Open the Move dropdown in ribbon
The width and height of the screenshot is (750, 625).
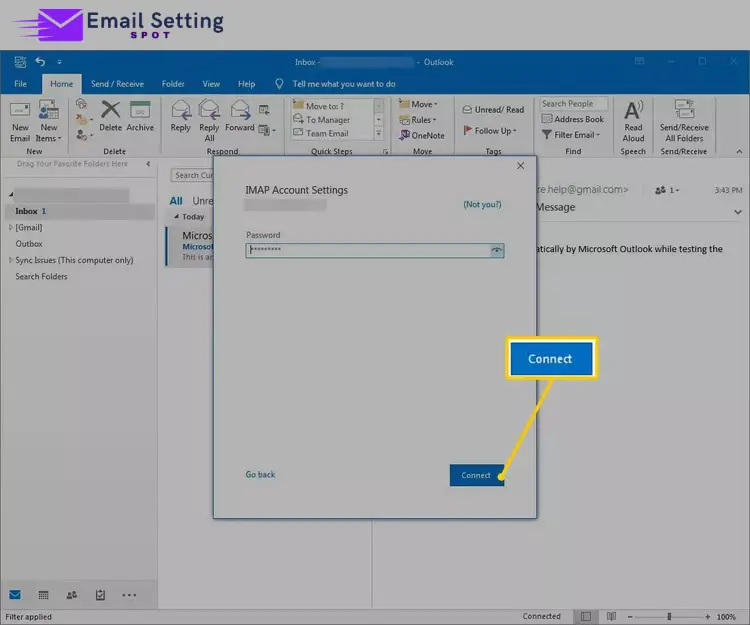[418, 104]
